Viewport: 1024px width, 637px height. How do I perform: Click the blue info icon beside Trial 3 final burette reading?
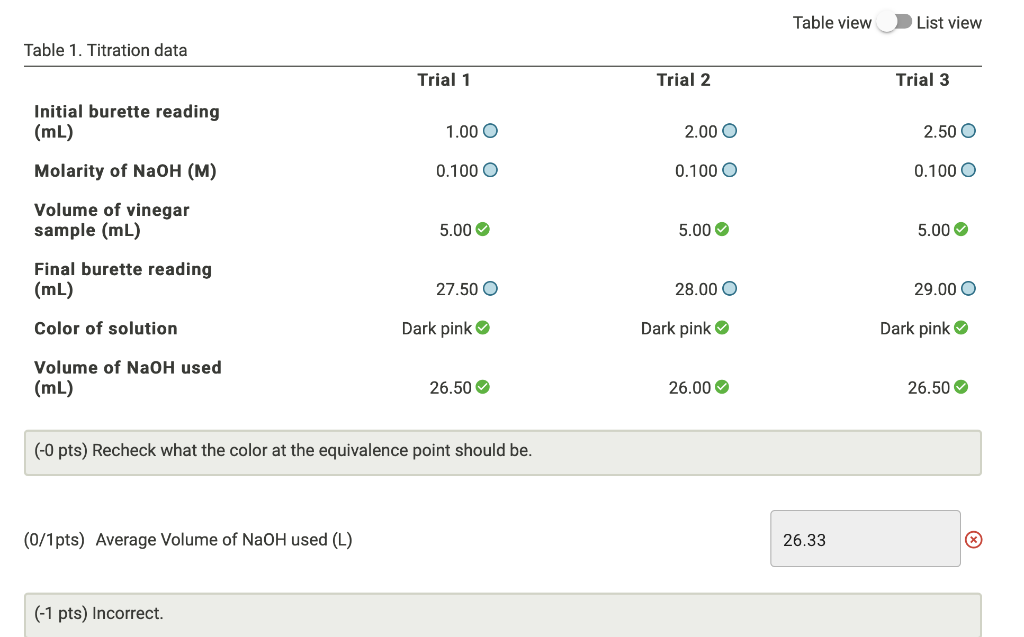click(968, 288)
